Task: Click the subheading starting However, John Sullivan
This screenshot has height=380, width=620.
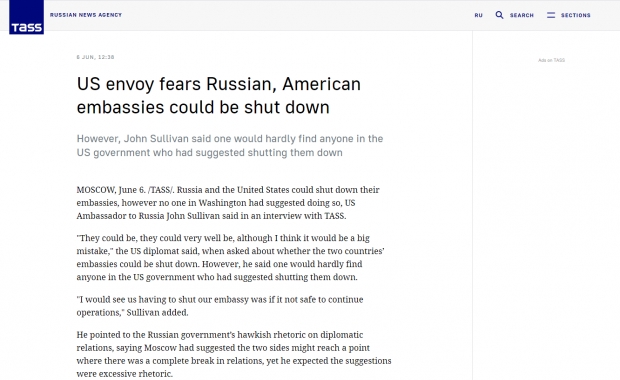Action: pos(230,146)
